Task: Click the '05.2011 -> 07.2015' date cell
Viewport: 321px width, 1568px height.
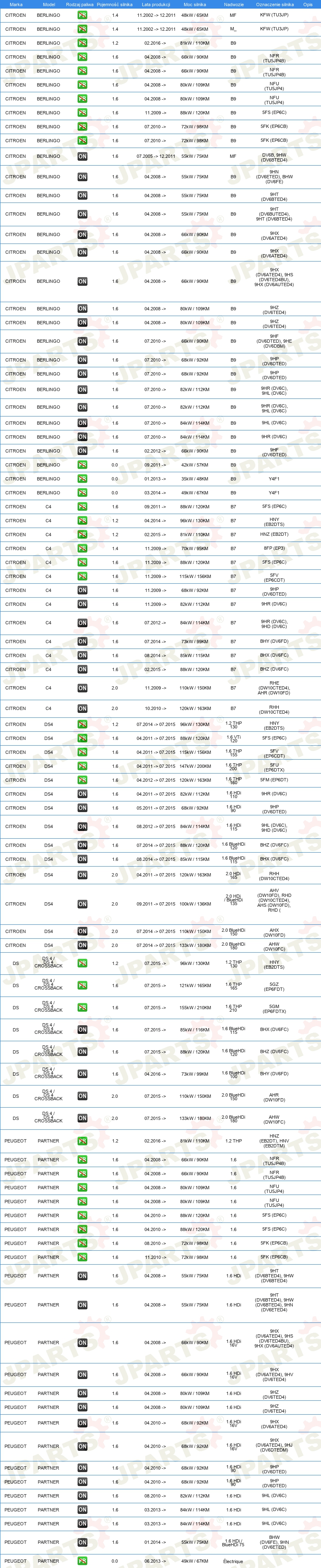Action: click(x=156, y=808)
